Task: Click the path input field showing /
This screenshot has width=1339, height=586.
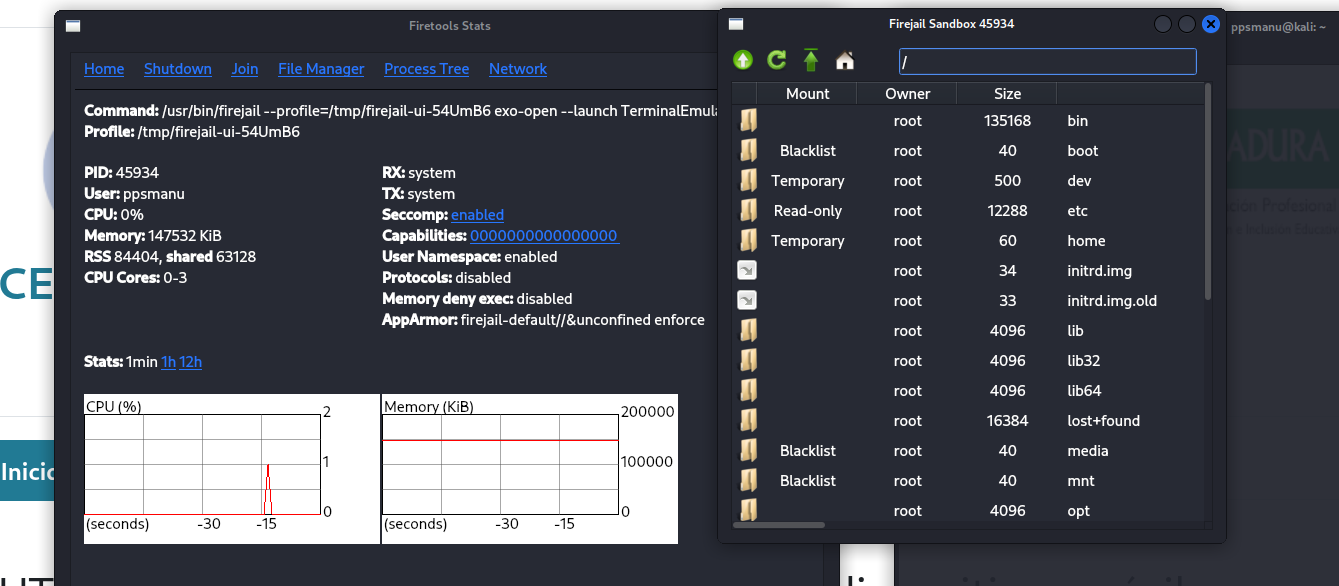Action: point(1048,62)
